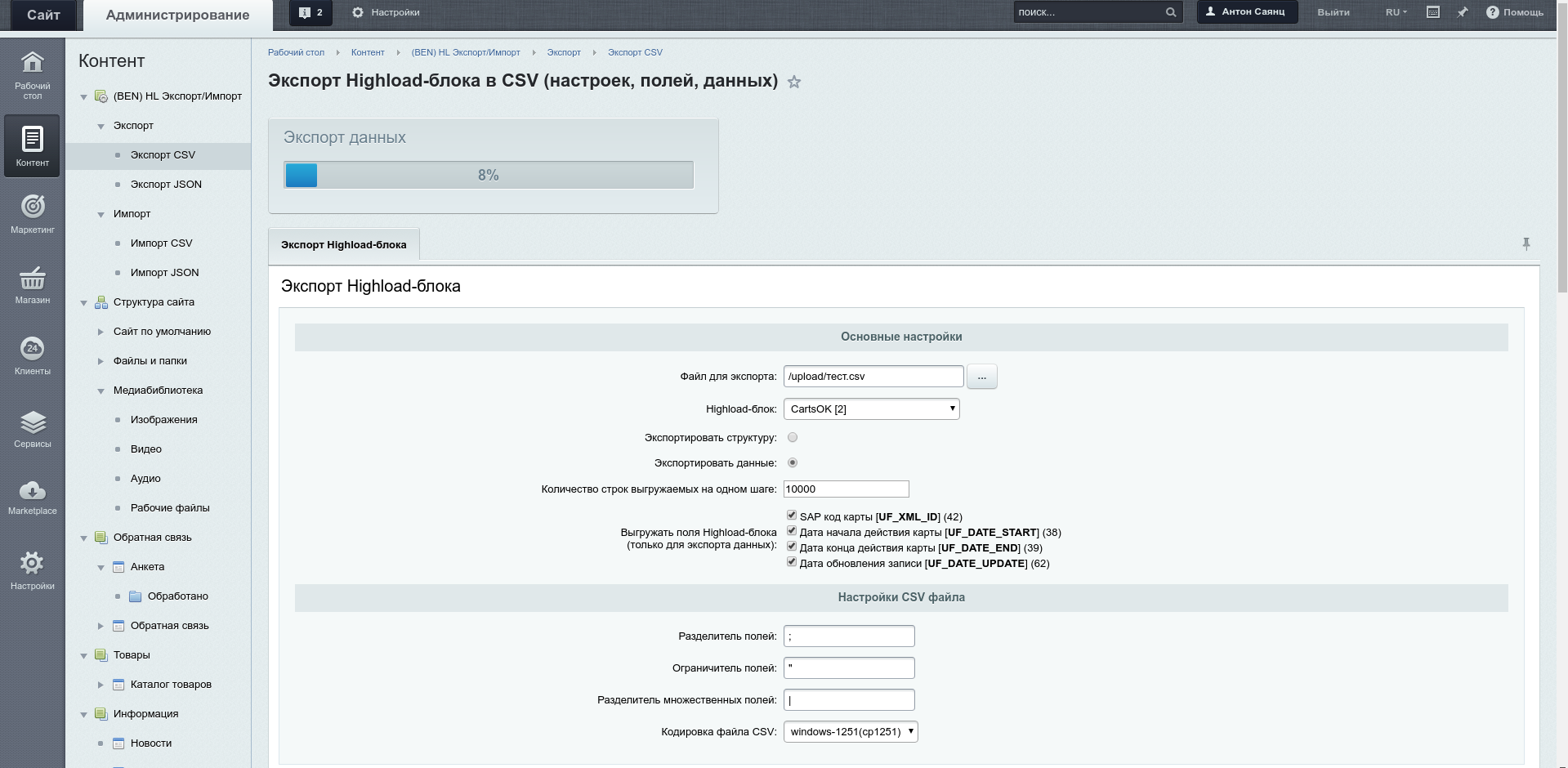This screenshot has height=768, width=1568.
Task: Click Настройки in the top bar
Action: (386, 12)
